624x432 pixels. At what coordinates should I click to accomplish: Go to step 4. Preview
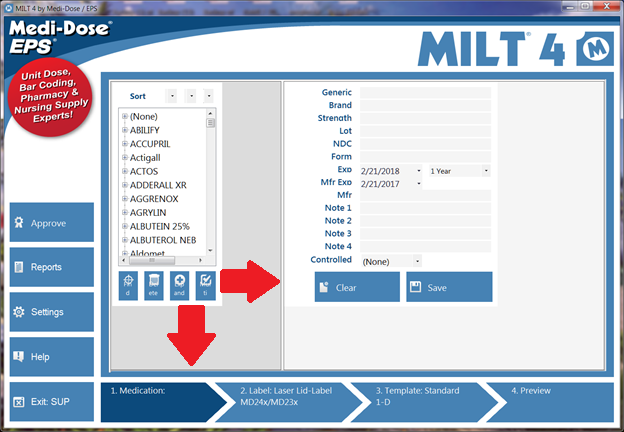point(551,402)
